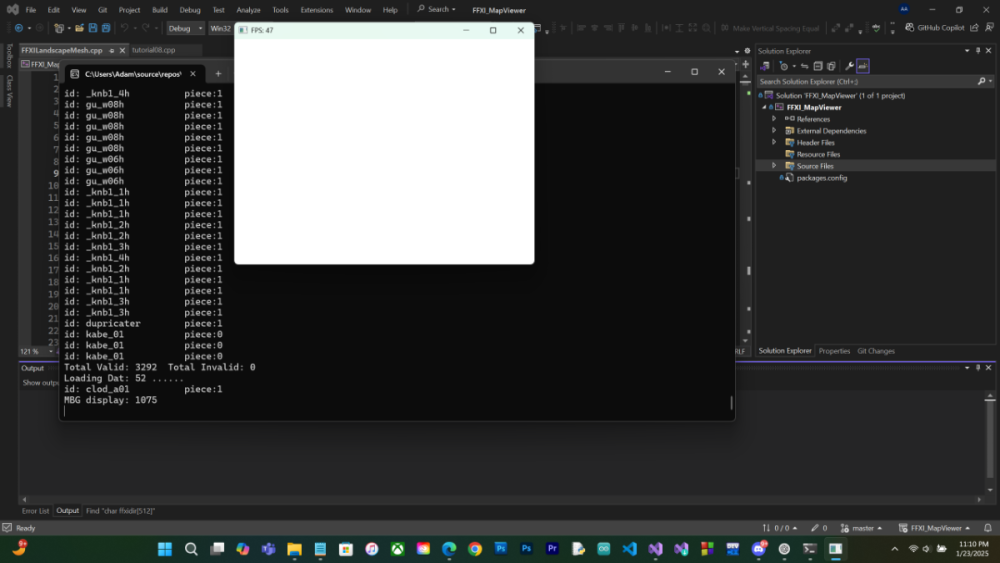
Task: Click Google Chrome icon in the taskbar
Action: point(475,549)
